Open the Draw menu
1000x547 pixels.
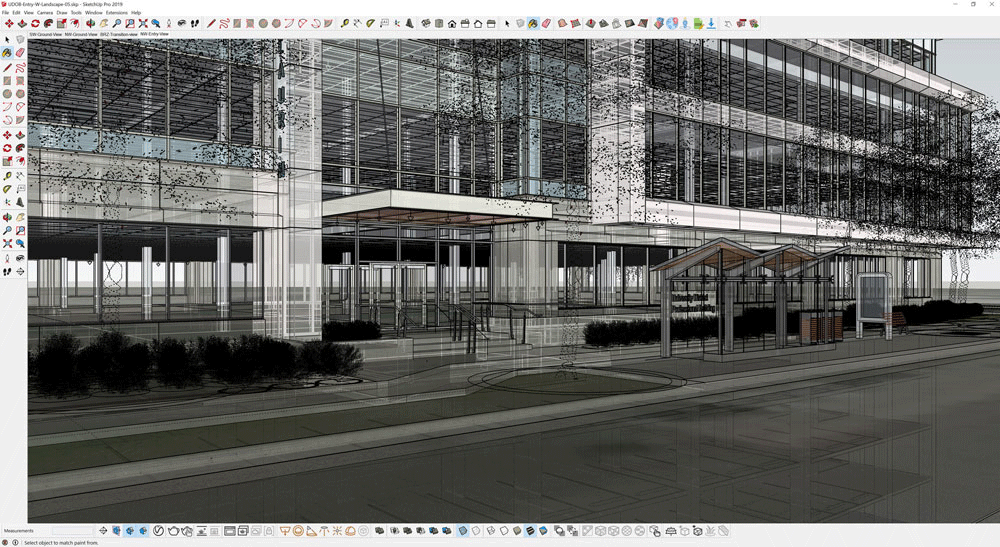point(62,12)
